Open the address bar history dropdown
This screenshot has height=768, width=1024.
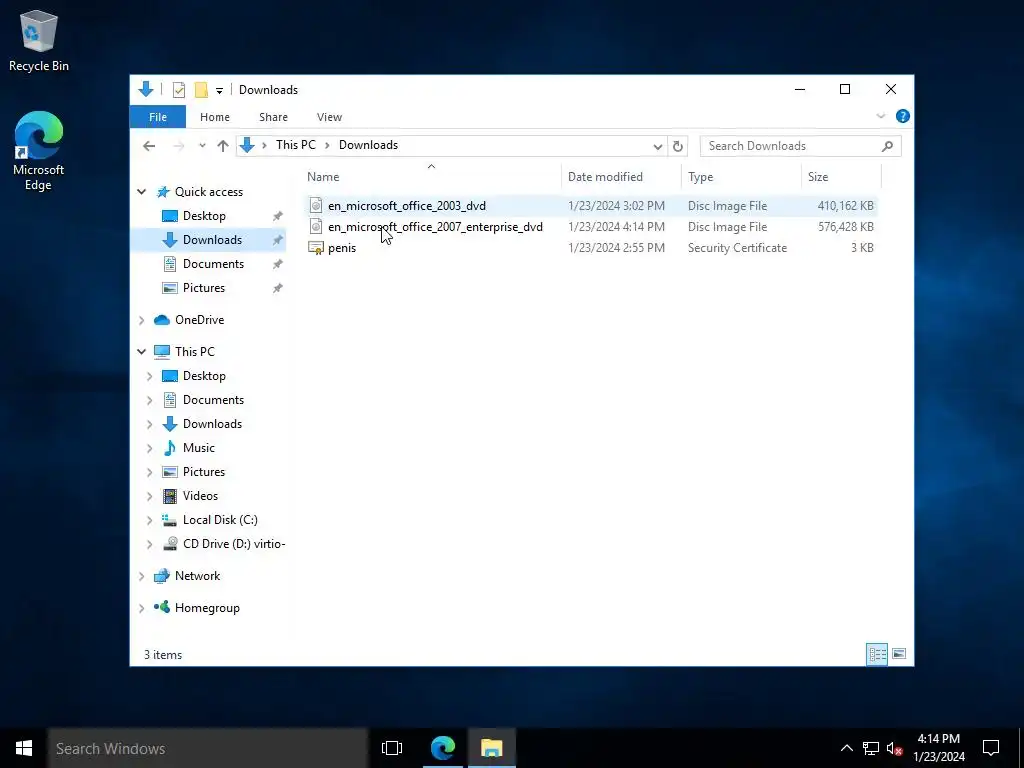(658, 146)
